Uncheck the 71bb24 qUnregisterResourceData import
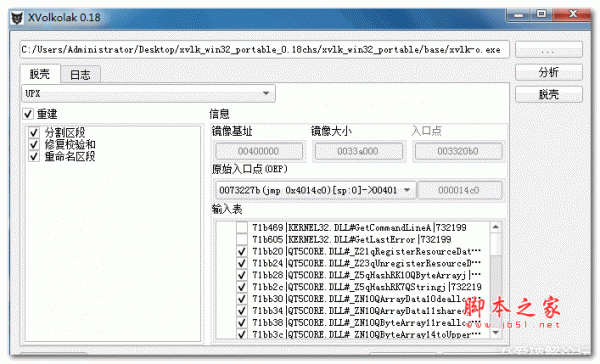 pyautogui.click(x=242, y=263)
